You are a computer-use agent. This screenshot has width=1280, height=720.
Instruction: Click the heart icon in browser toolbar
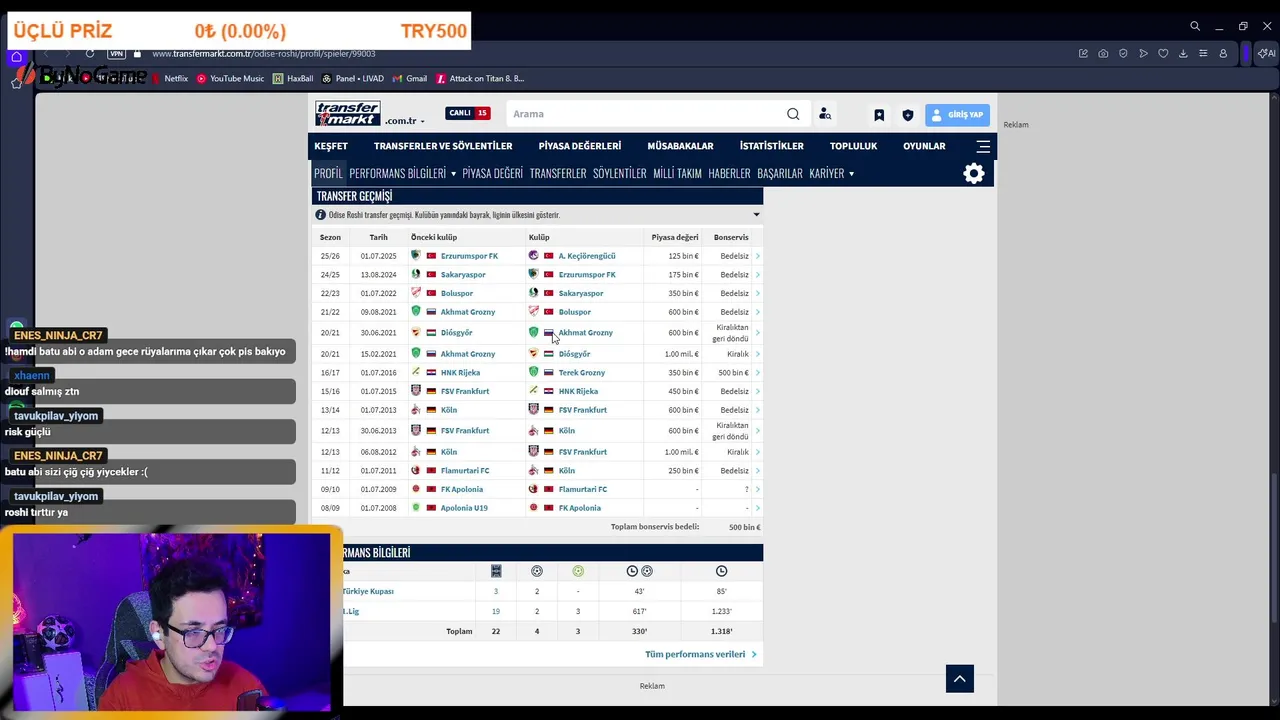1163,53
